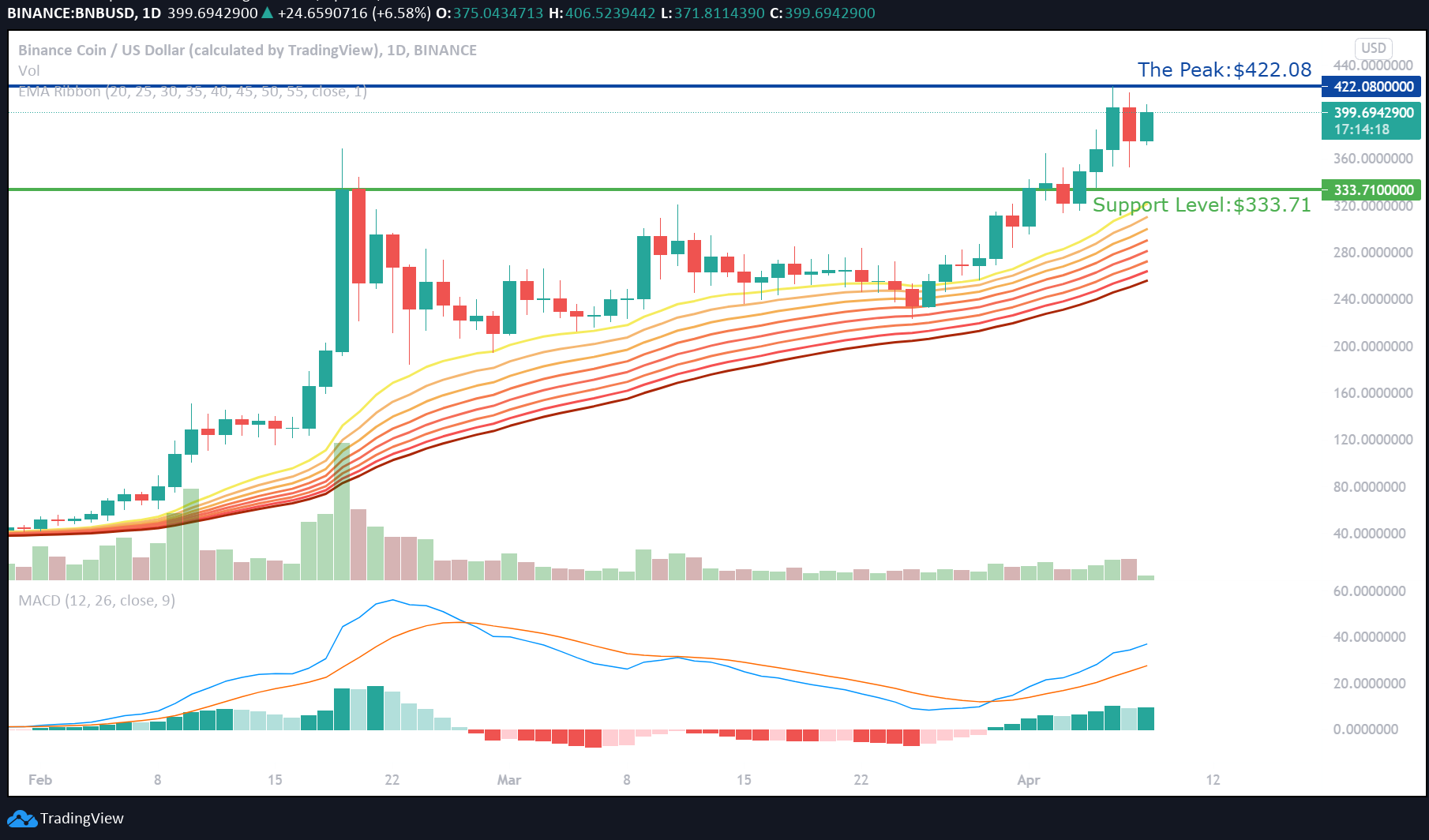1429x840 pixels.
Task: Click the 12 date label on time axis
Action: coord(1213,780)
